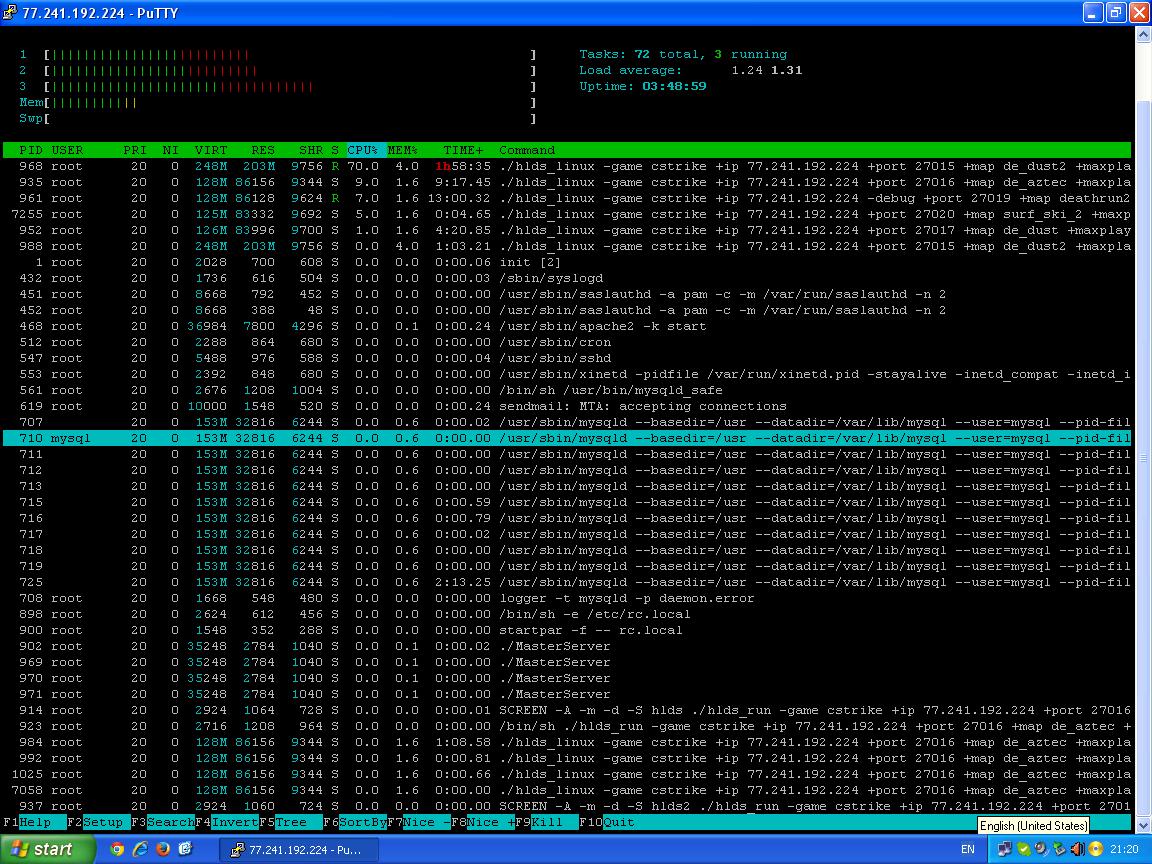This screenshot has height=864, width=1152.
Task: Click the scrollbar down arrow in PuTTY
Action: click(1144, 825)
